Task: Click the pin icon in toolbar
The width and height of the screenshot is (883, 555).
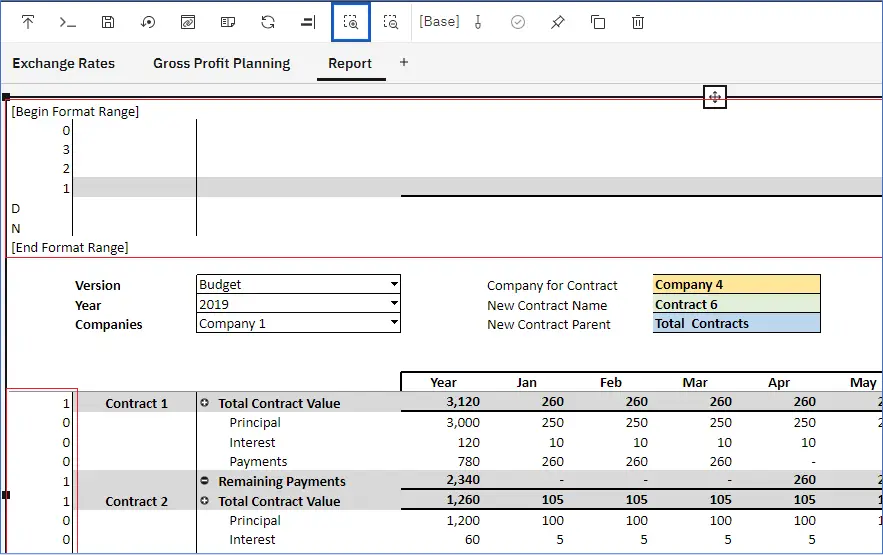Action: point(558,22)
